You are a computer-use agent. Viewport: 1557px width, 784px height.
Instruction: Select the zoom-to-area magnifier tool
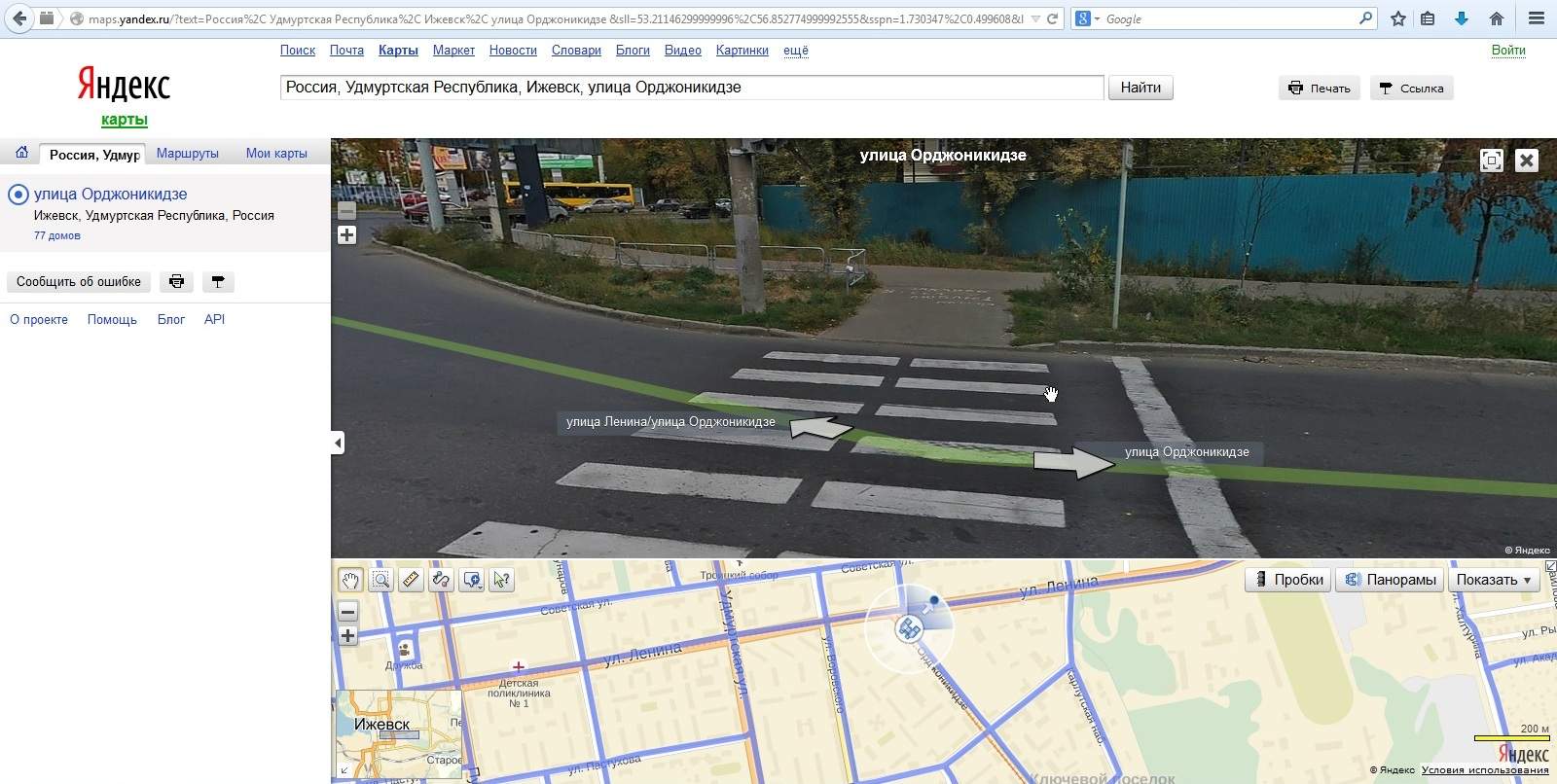(380, 580)
